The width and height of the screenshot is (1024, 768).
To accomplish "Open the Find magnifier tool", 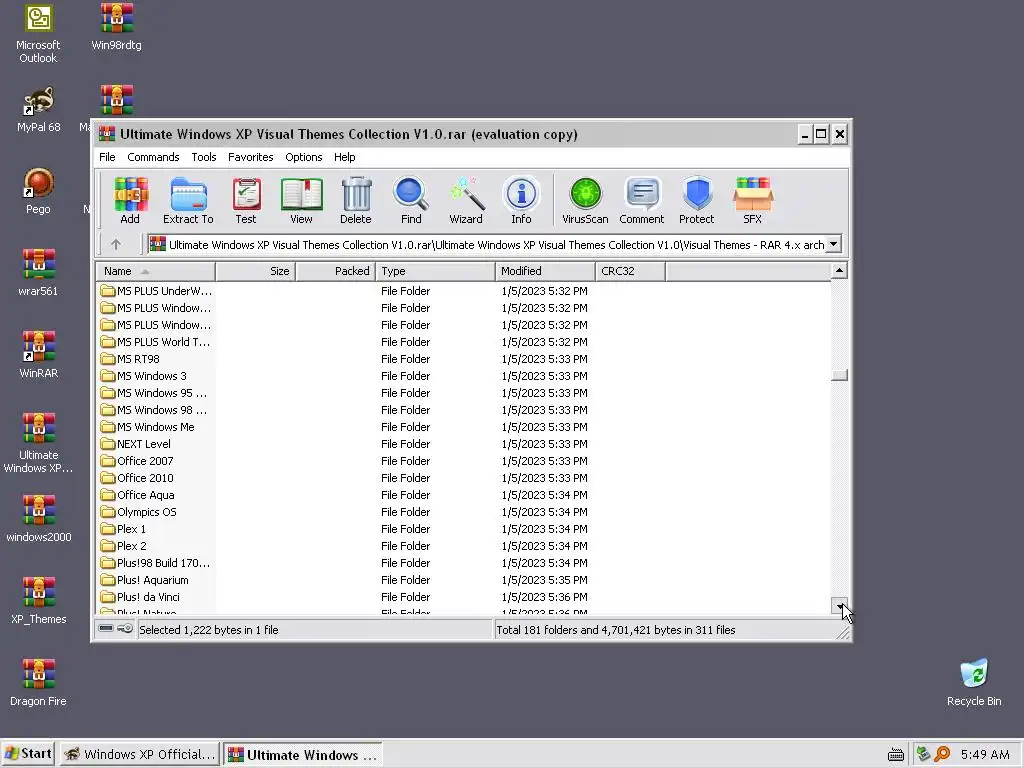I will [411, 200].
